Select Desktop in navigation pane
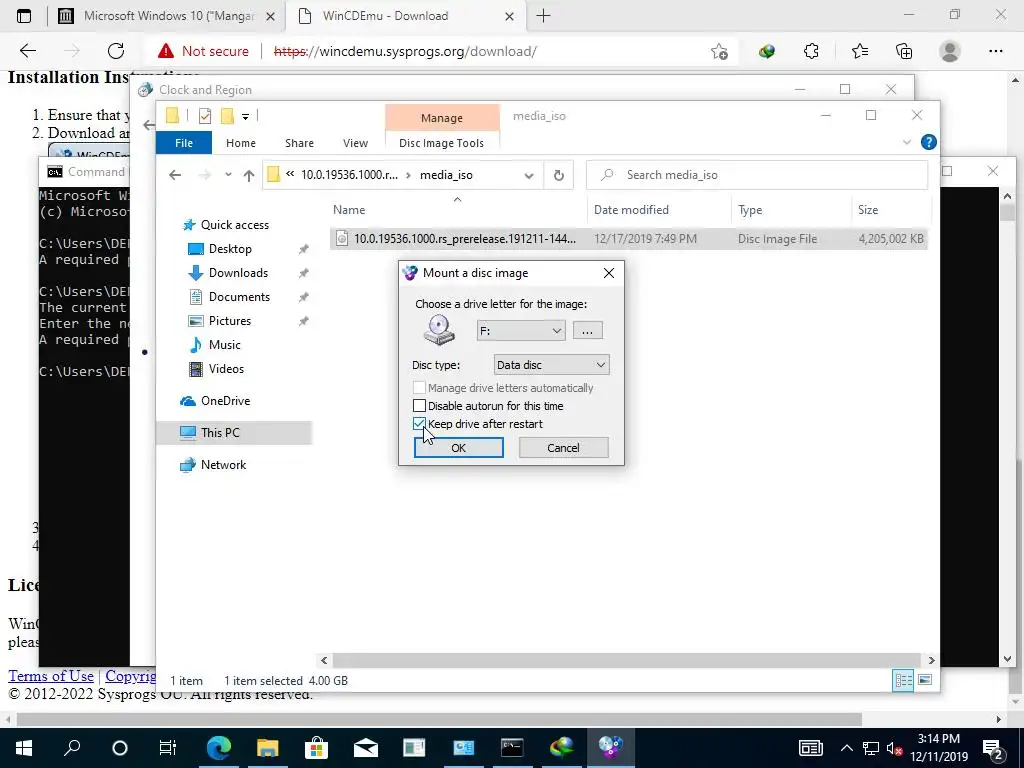This screenshot has height=768, width=1024. pyautogui.click(x=230, y=249)
